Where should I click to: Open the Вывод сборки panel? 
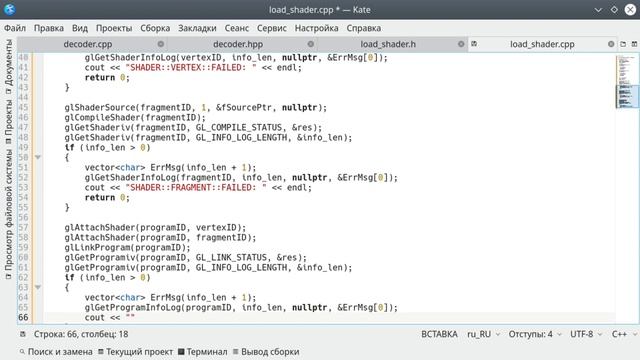point(266,352)
